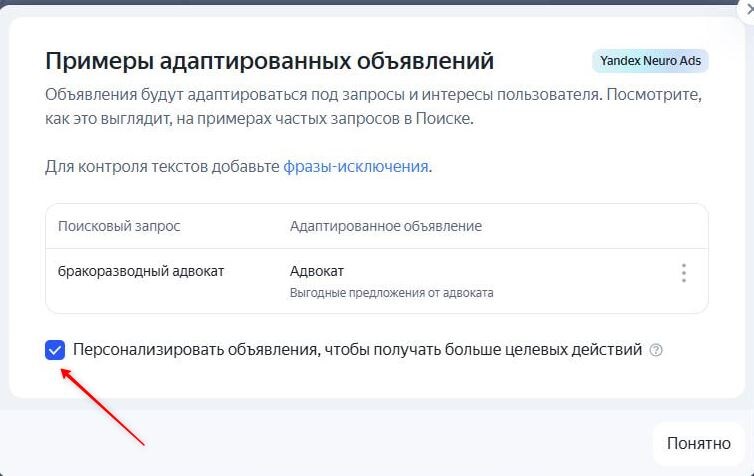Screen dimensions: 754x476
Task: Close the dialog with the corner X icon
Action: [746, 10]
